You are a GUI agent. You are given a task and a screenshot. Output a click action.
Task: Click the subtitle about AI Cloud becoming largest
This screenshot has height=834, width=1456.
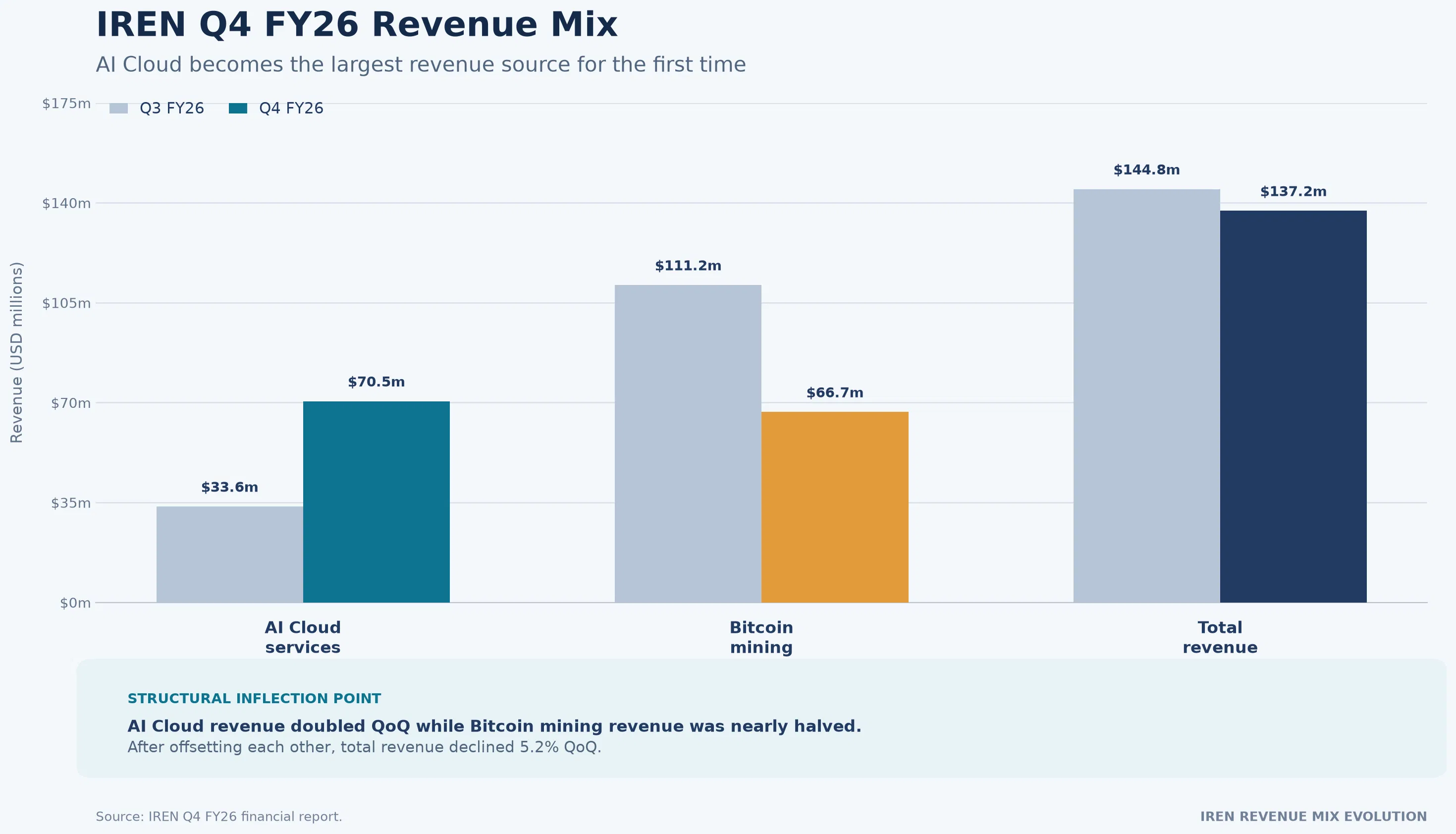point(421,65)
